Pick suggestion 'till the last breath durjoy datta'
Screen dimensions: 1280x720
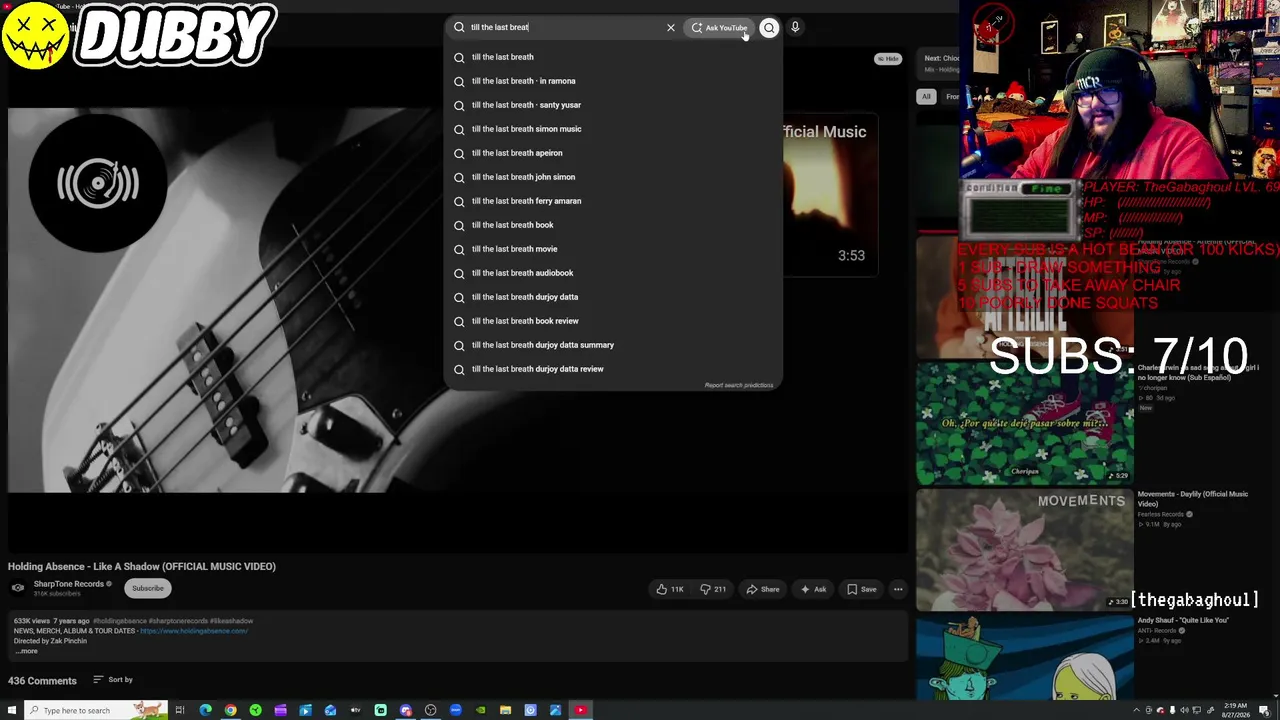coord(613,297)
